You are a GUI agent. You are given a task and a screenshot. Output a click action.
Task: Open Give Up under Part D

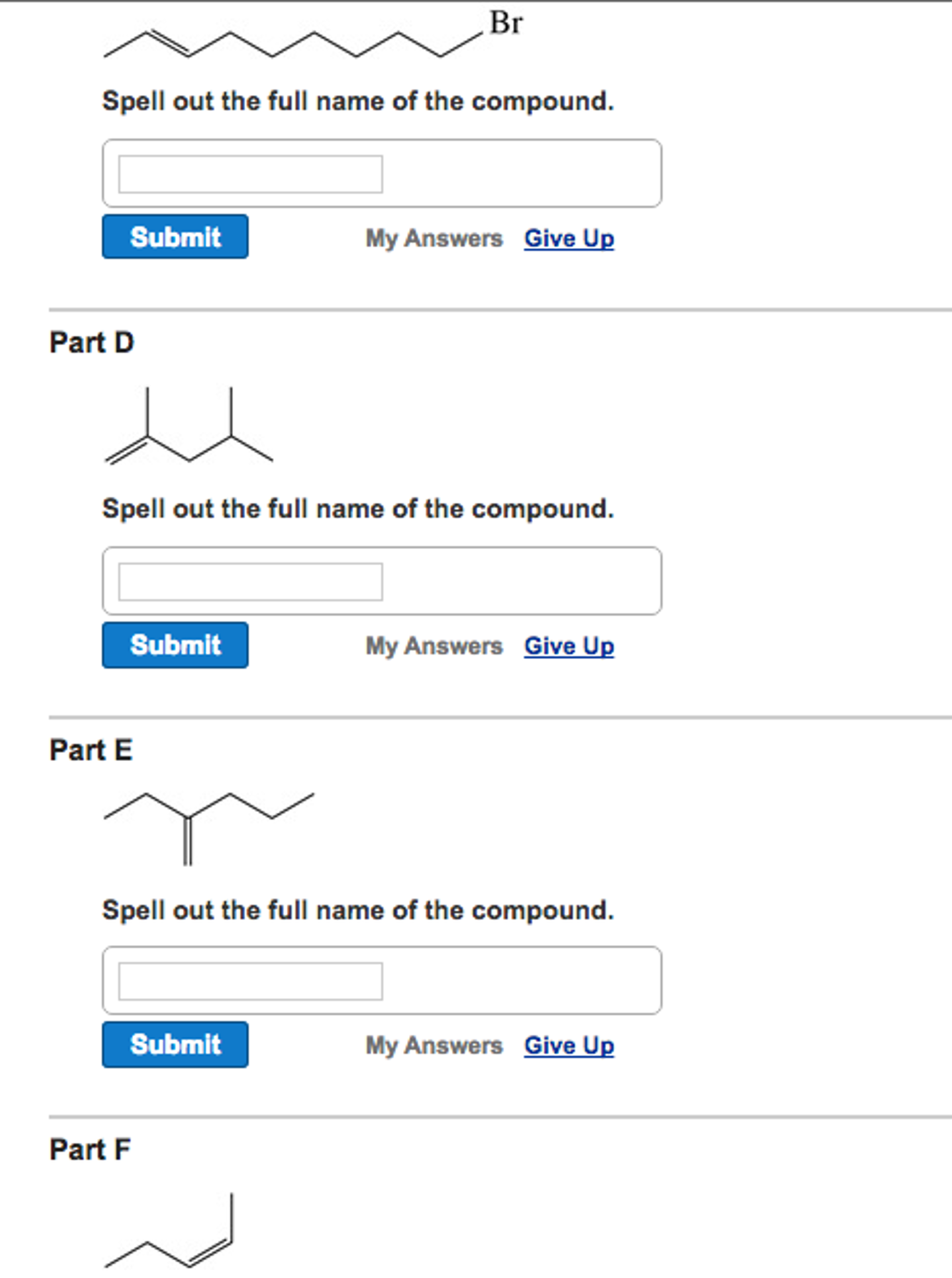[x=568, y=646]
